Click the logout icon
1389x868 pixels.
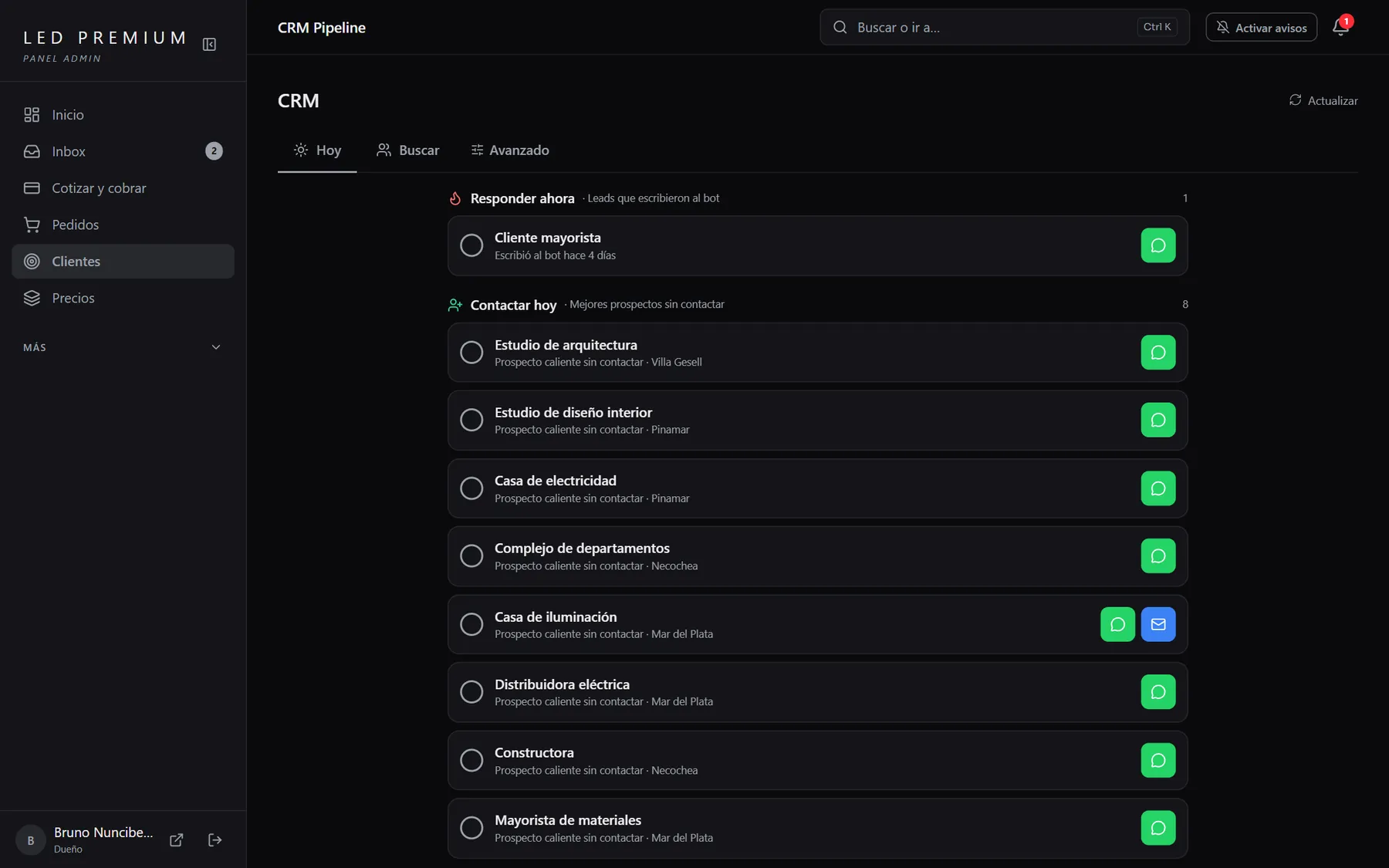215,840
